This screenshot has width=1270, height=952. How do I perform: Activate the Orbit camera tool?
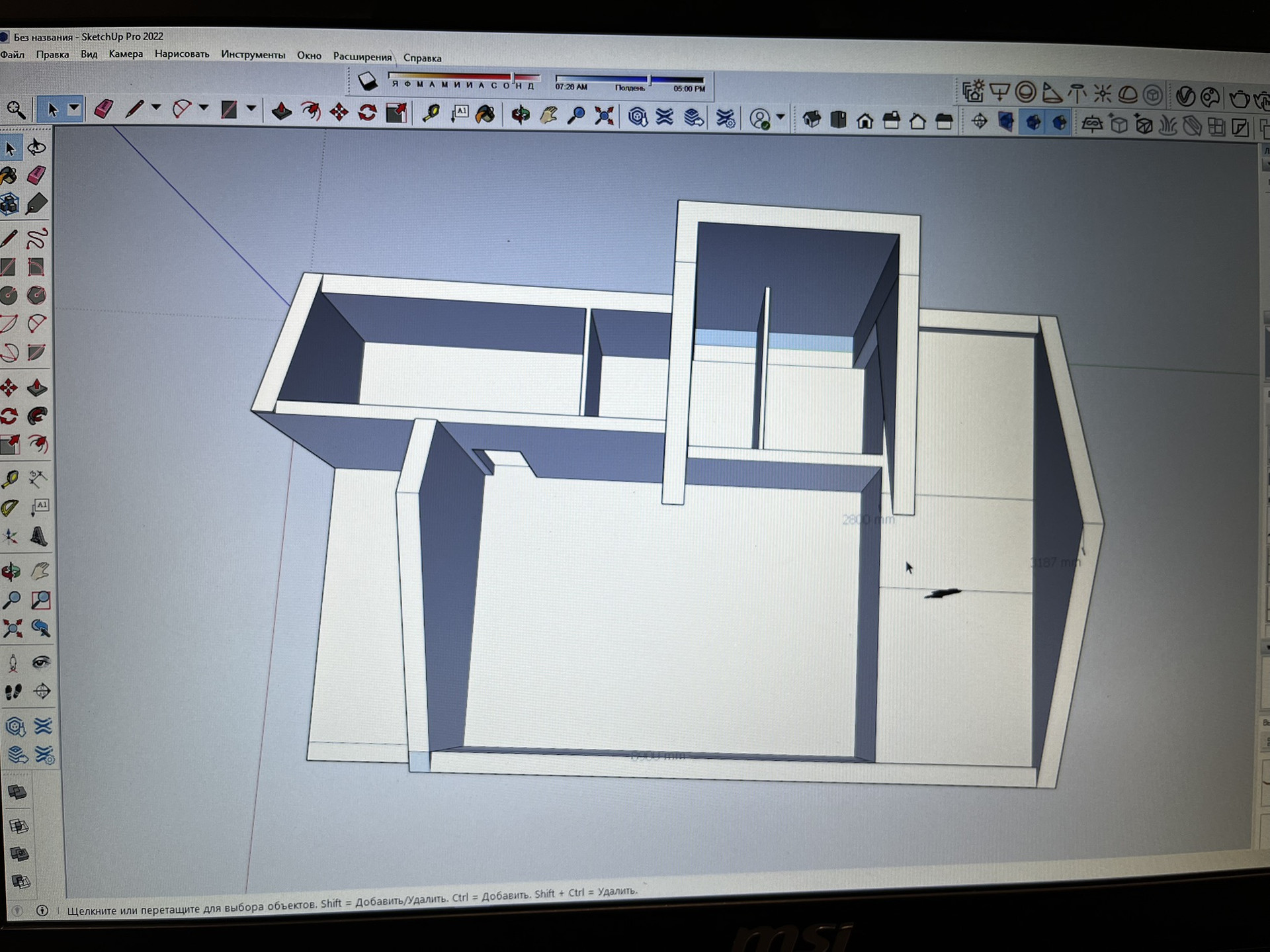521,115
